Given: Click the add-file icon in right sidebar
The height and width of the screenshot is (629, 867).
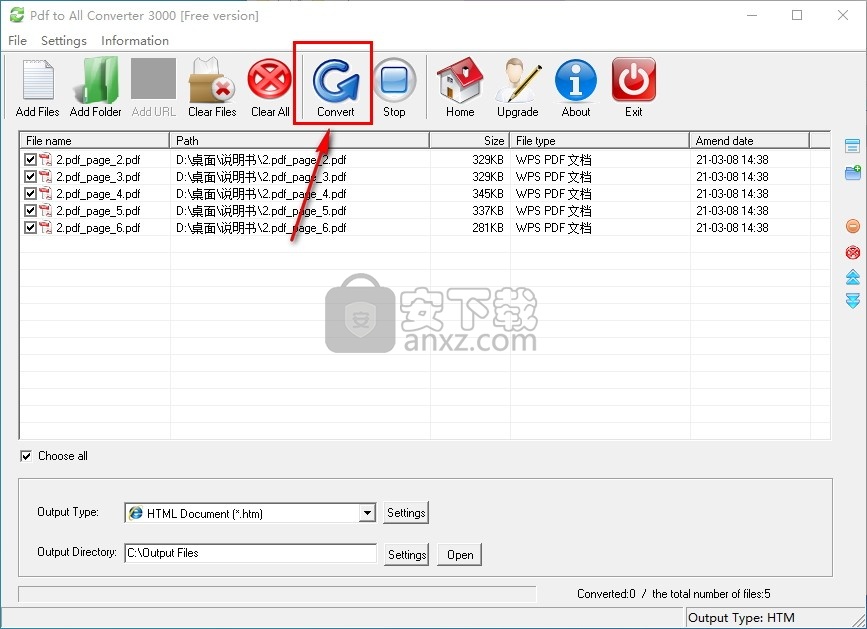Looking at the screenshot, I should tap(853, 146).
